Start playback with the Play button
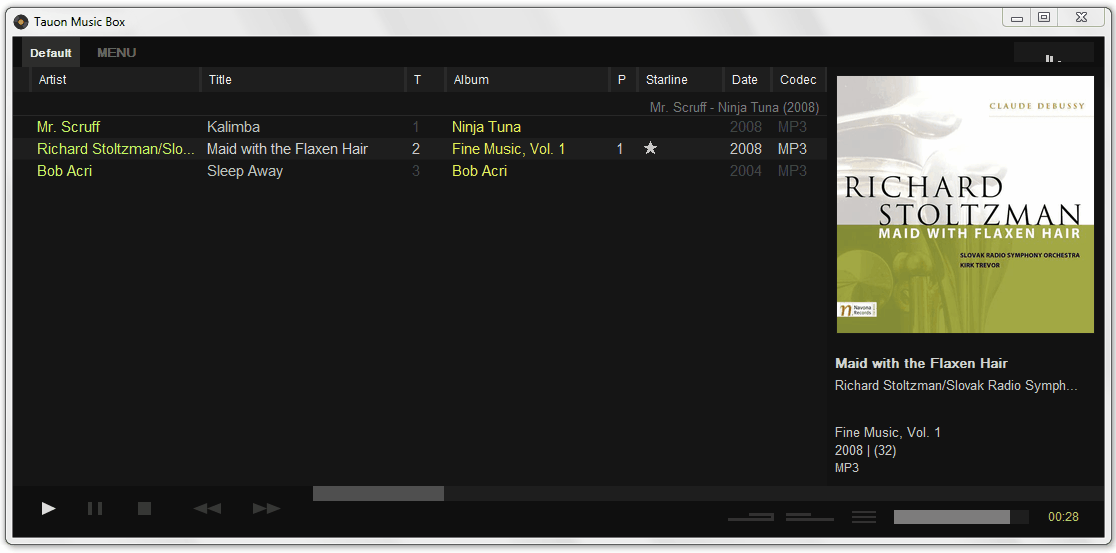 click(48, 508)
